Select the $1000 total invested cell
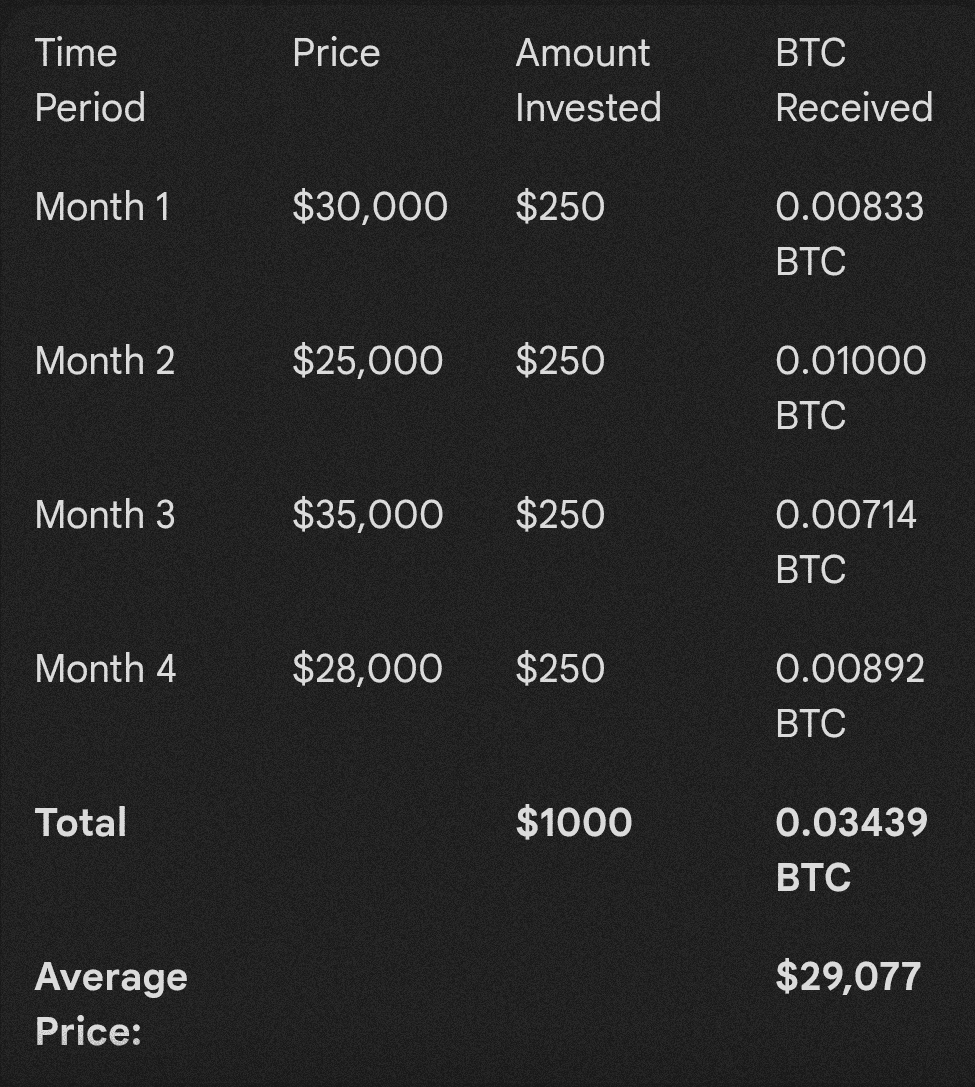The image size is (975, 1087). pyautogui.click(x=573, y=823)
